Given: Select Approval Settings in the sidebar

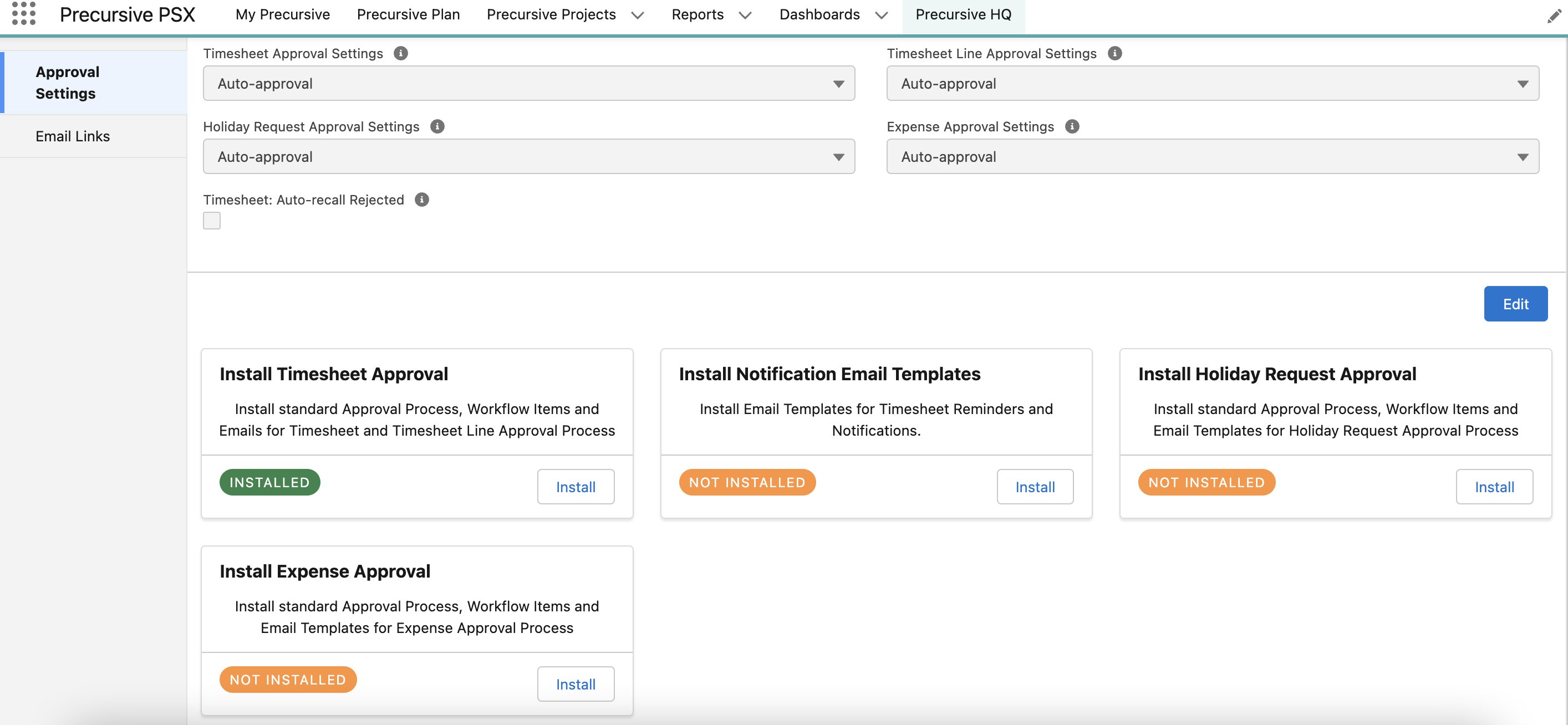Looking at the screenshot, I should pos(67,82).
